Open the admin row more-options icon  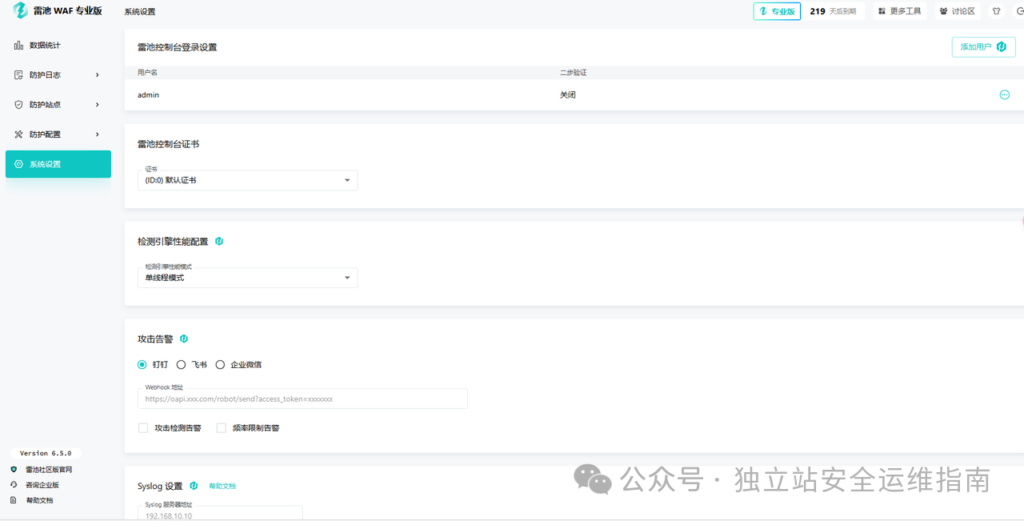click(x=1004, y=95)
